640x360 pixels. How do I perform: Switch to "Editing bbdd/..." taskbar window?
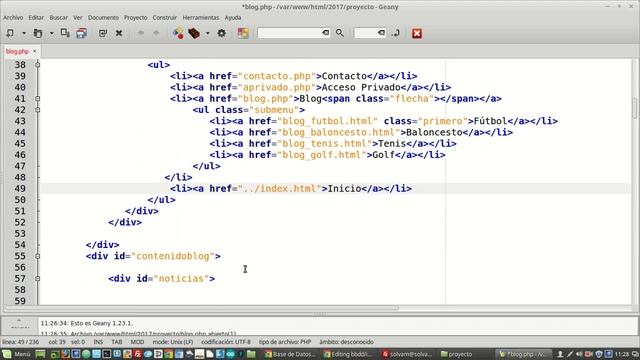coord(348,354)
